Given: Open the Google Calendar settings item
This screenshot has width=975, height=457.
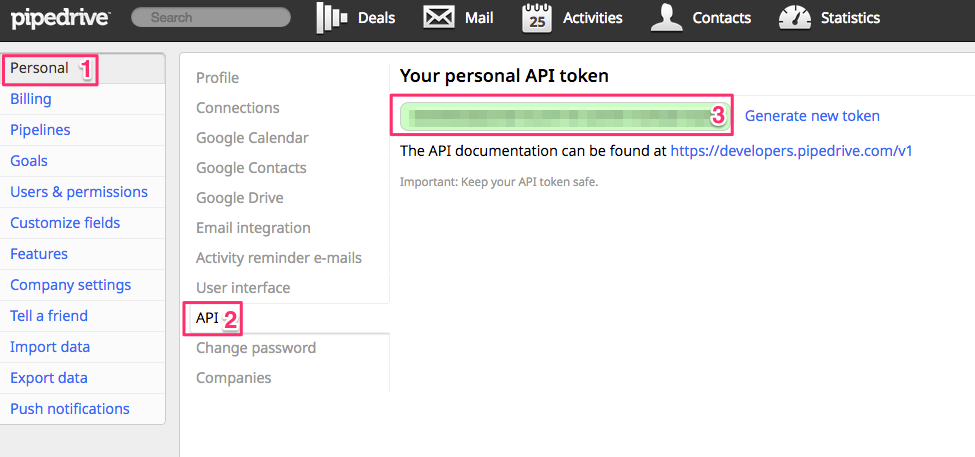Looking at the screenshot, I should [252, 138].
